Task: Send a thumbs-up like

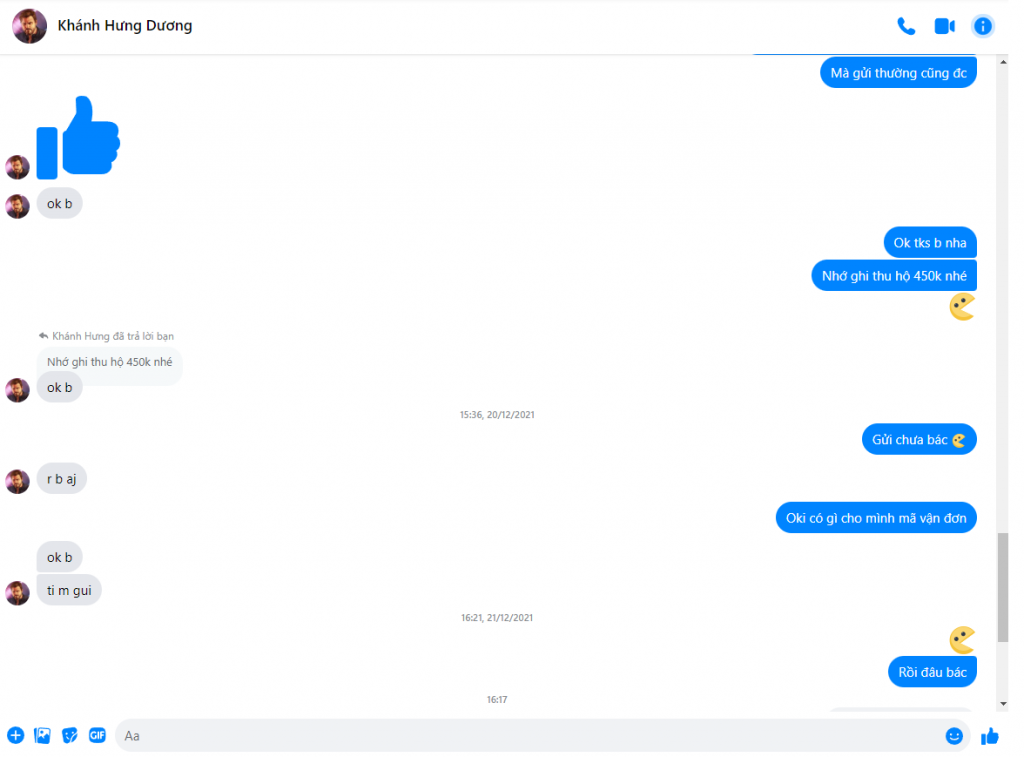Action: point(989,736)
